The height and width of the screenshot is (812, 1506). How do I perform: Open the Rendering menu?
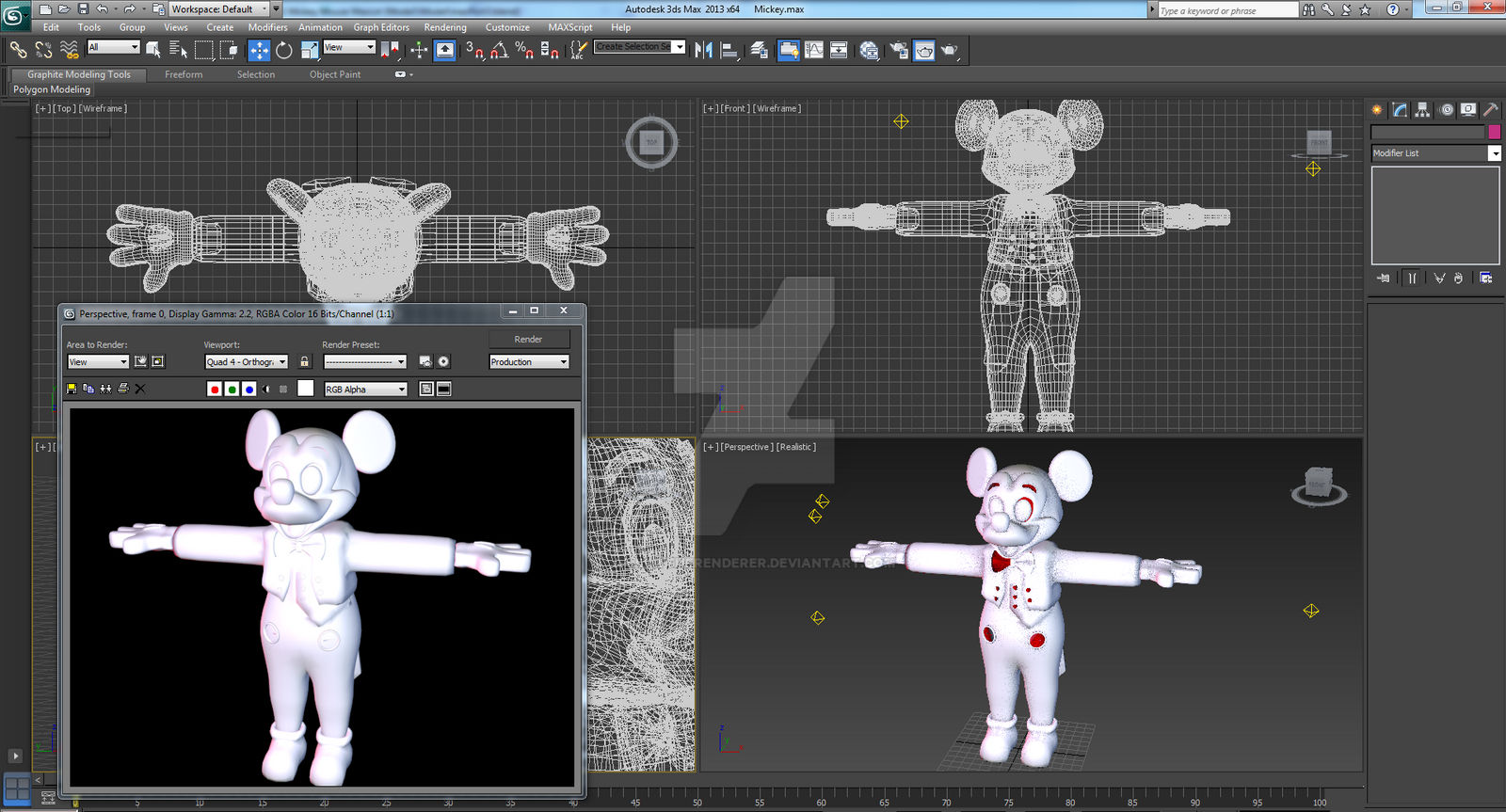point(444,27)
